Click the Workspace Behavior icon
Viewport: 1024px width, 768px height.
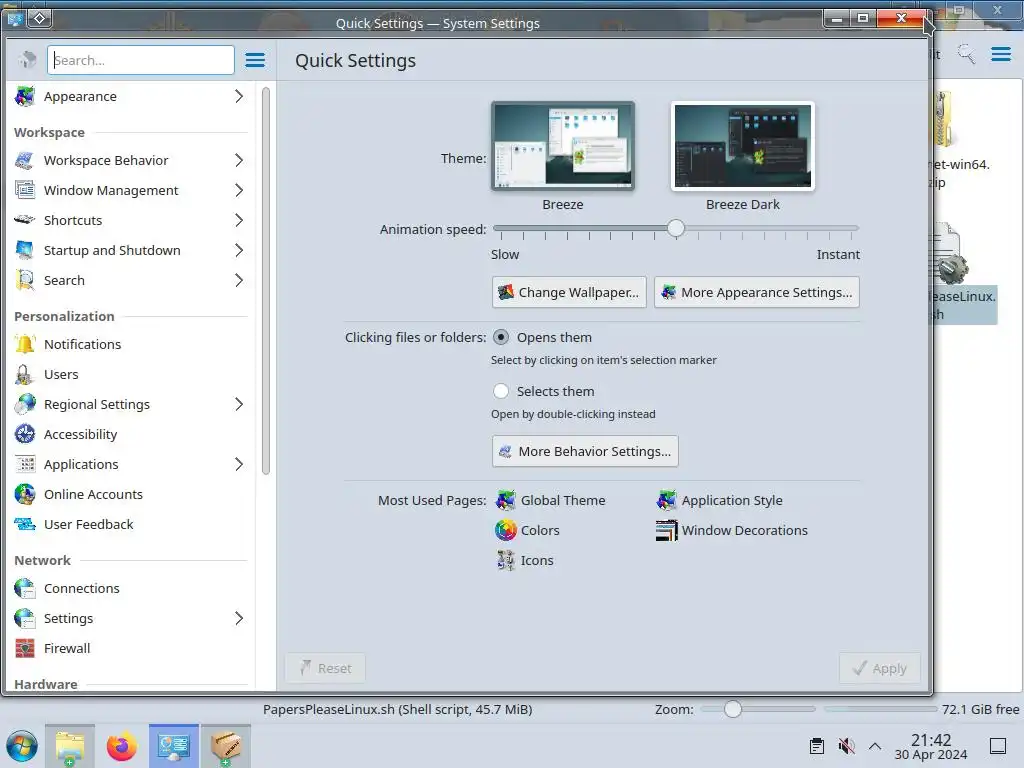click(25, 160)
